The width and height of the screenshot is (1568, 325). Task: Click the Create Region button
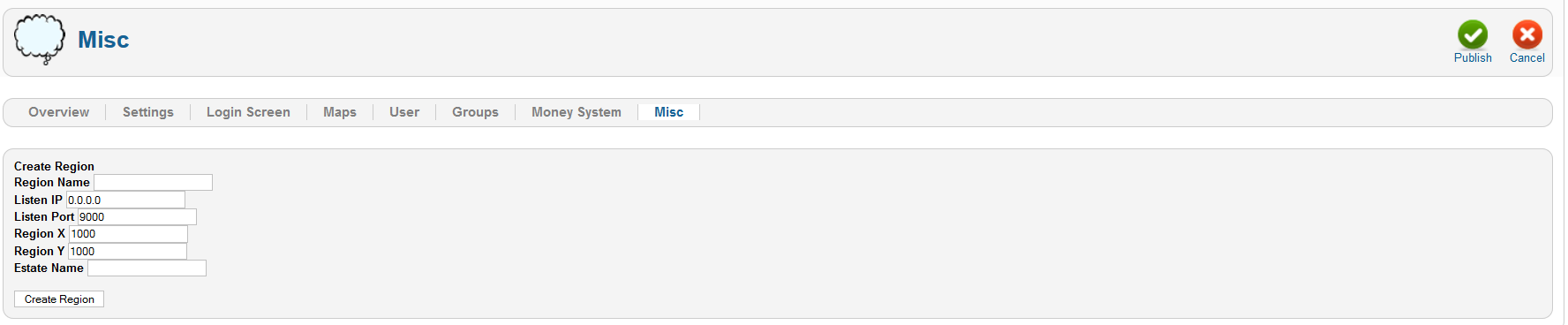pos(59,299)
